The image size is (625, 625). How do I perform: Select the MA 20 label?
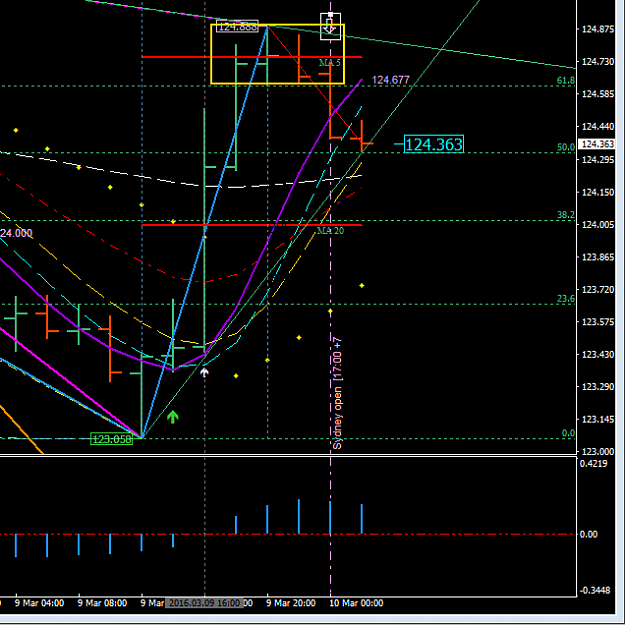point(330,231)
